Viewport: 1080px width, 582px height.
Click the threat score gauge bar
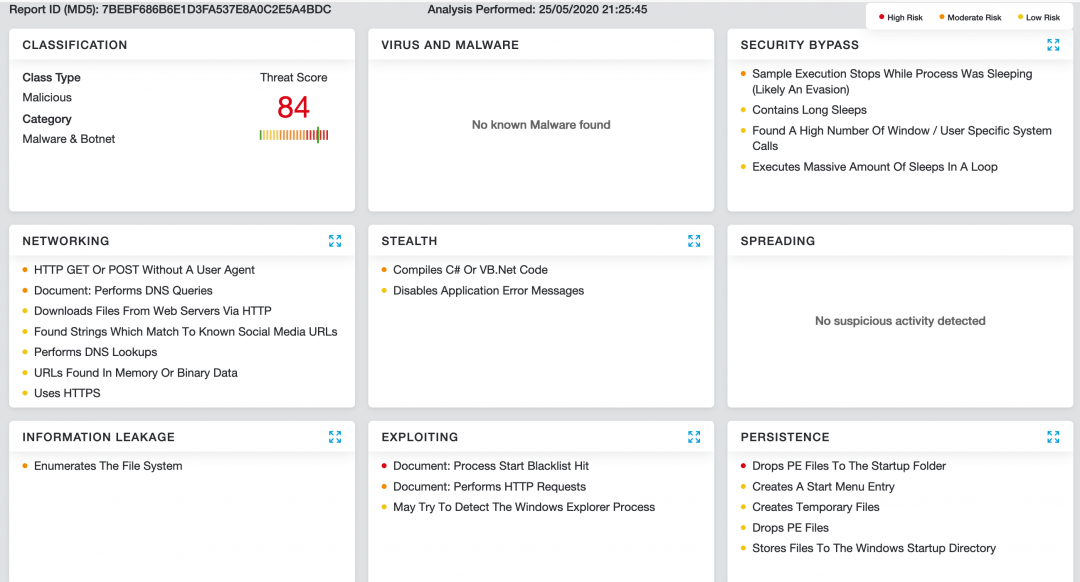pos(294,135)
